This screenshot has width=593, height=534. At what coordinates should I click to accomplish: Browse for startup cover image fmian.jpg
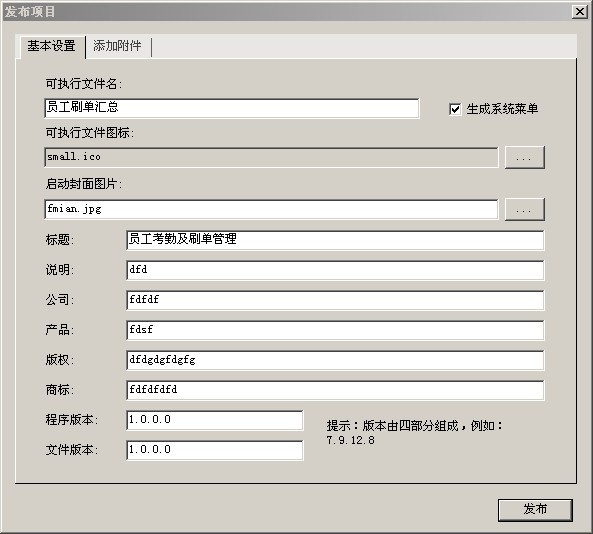[x=525, y=209]
